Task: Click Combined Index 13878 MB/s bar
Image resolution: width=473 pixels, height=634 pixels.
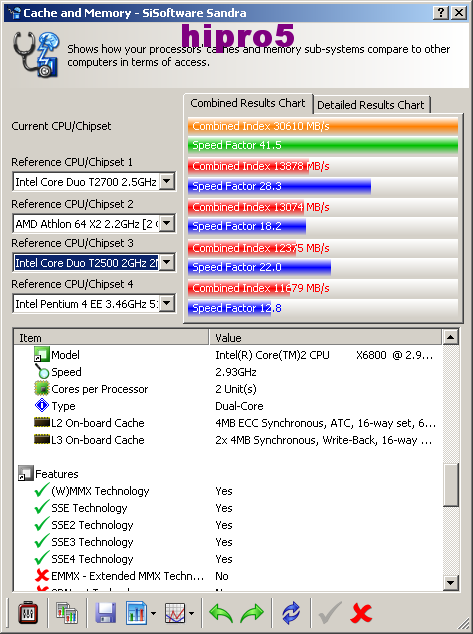Action: (248, 166)
